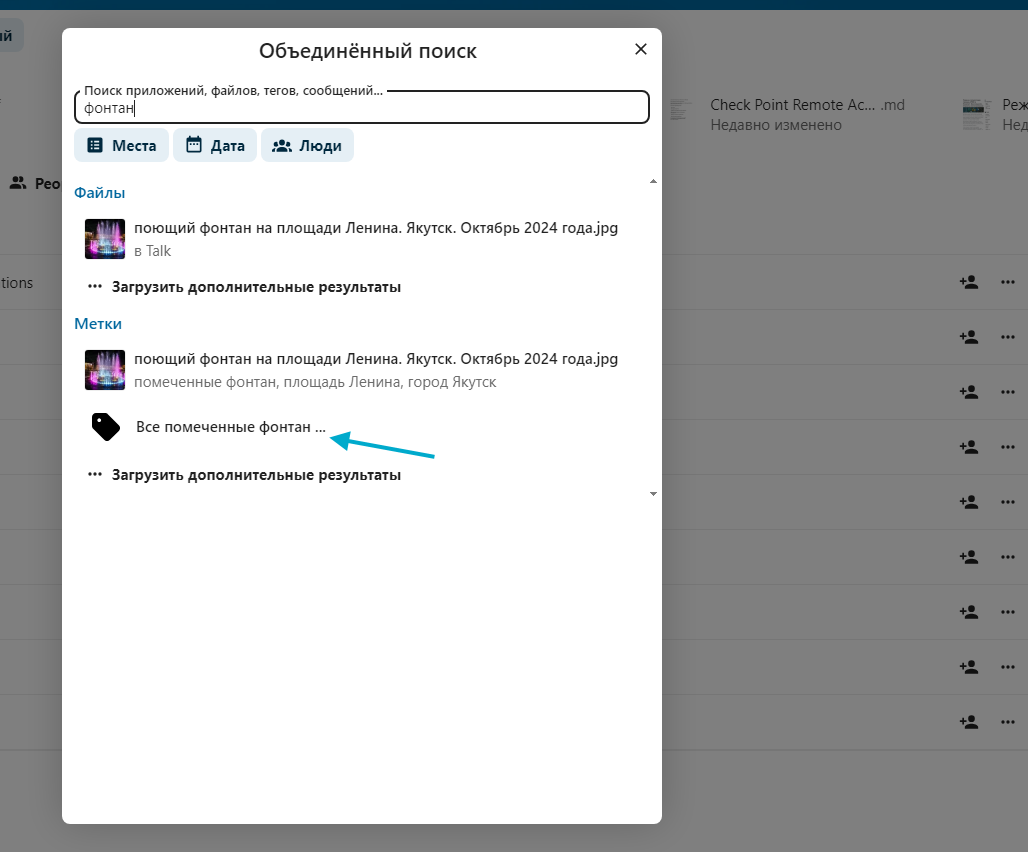
Task: Click the share icon in the bottommost file row
Action: (x=968, y=721)
